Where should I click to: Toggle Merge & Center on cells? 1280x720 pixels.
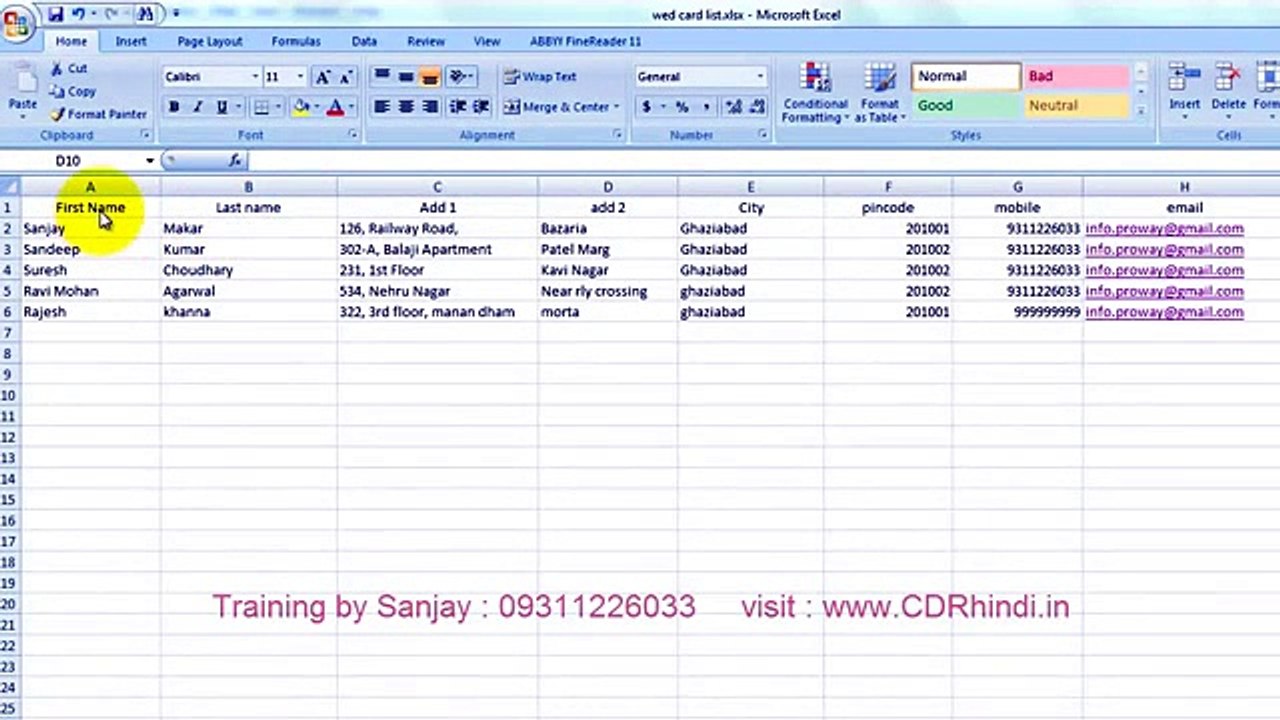[x=555, y=107]
